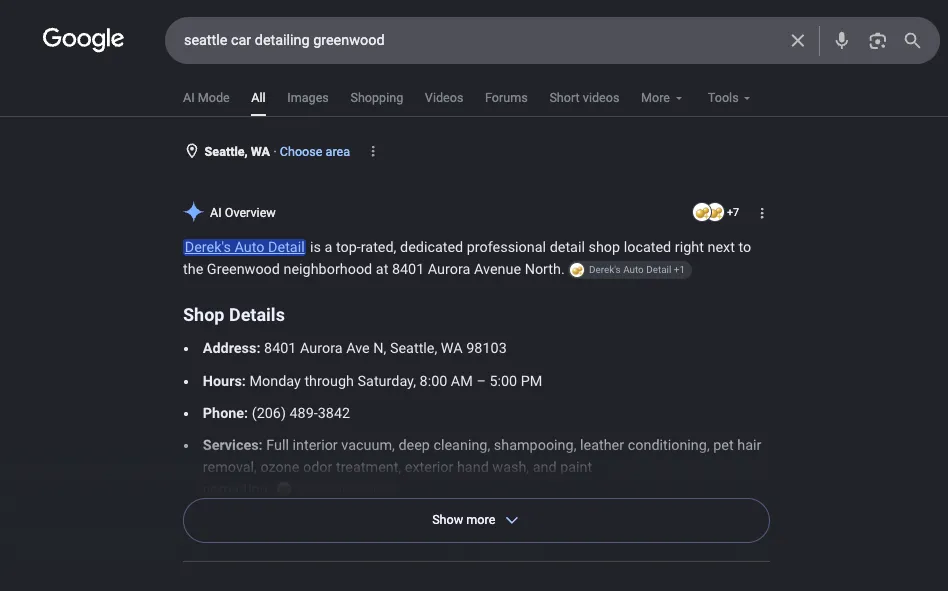Open the Shopping tab
The width and height of the screenshot is (948, 591).
pos(377,98)
